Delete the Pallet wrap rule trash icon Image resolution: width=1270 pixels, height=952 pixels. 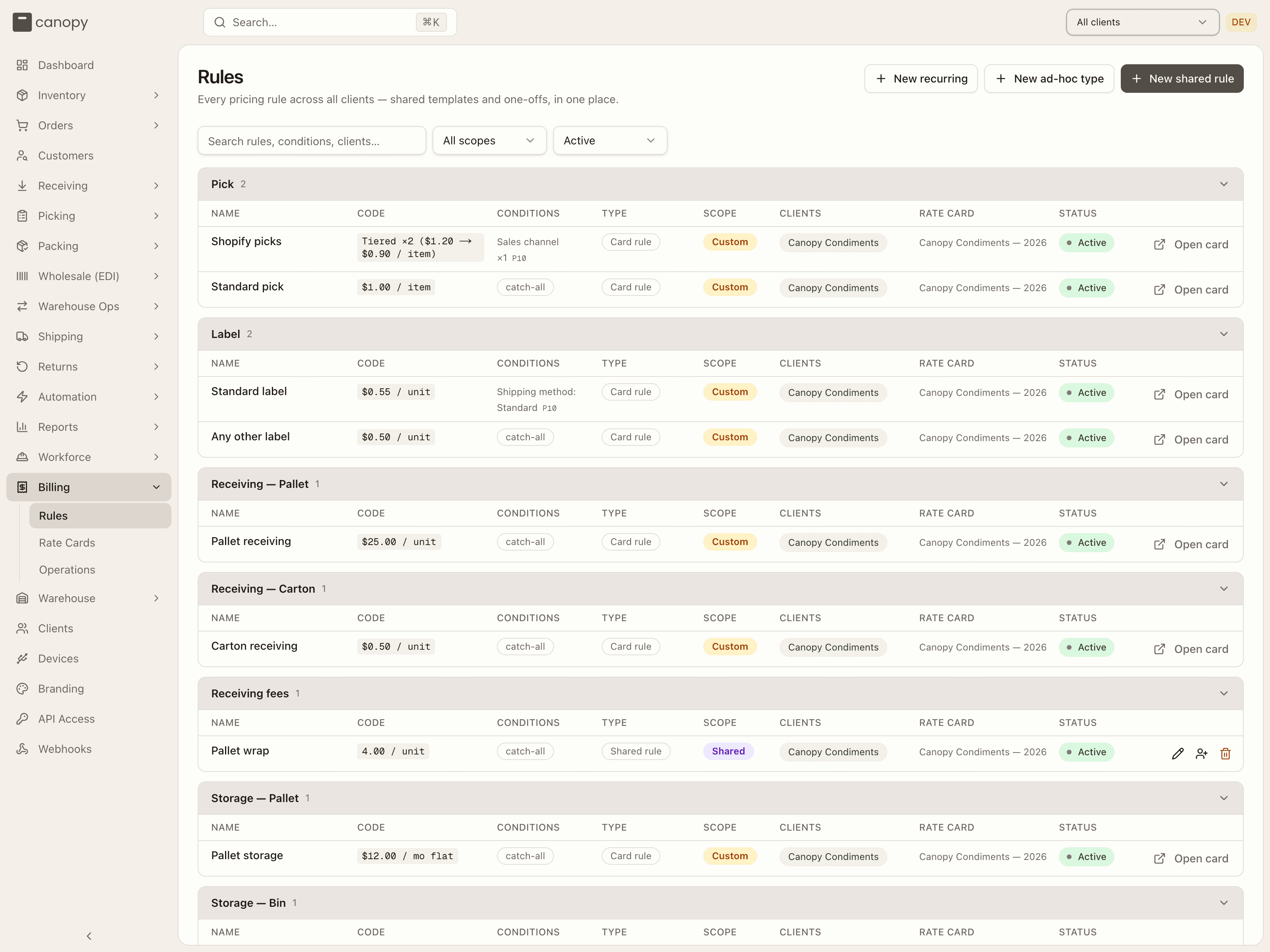(x=1225, y=753)
